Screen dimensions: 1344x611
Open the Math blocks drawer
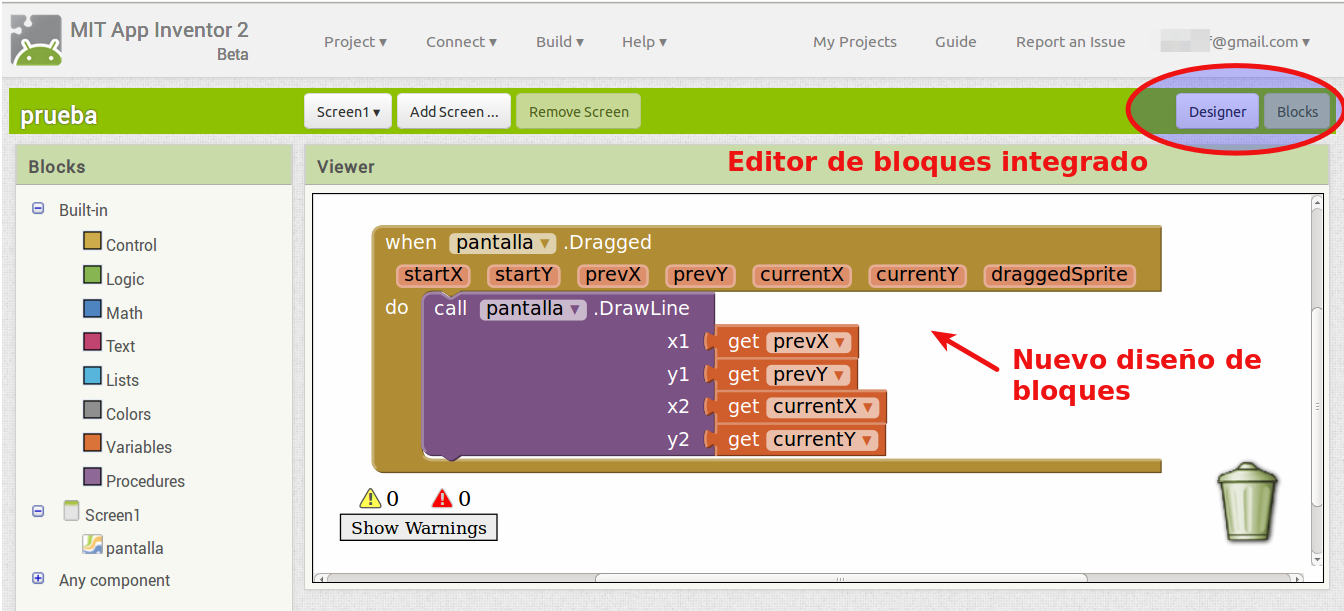tap(112, 311)
